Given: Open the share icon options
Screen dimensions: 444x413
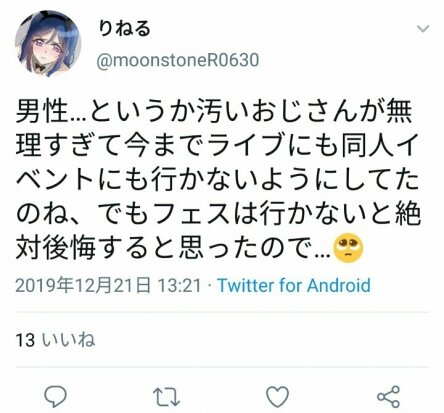Looking at the screenshot, I should tap(388, 397).
